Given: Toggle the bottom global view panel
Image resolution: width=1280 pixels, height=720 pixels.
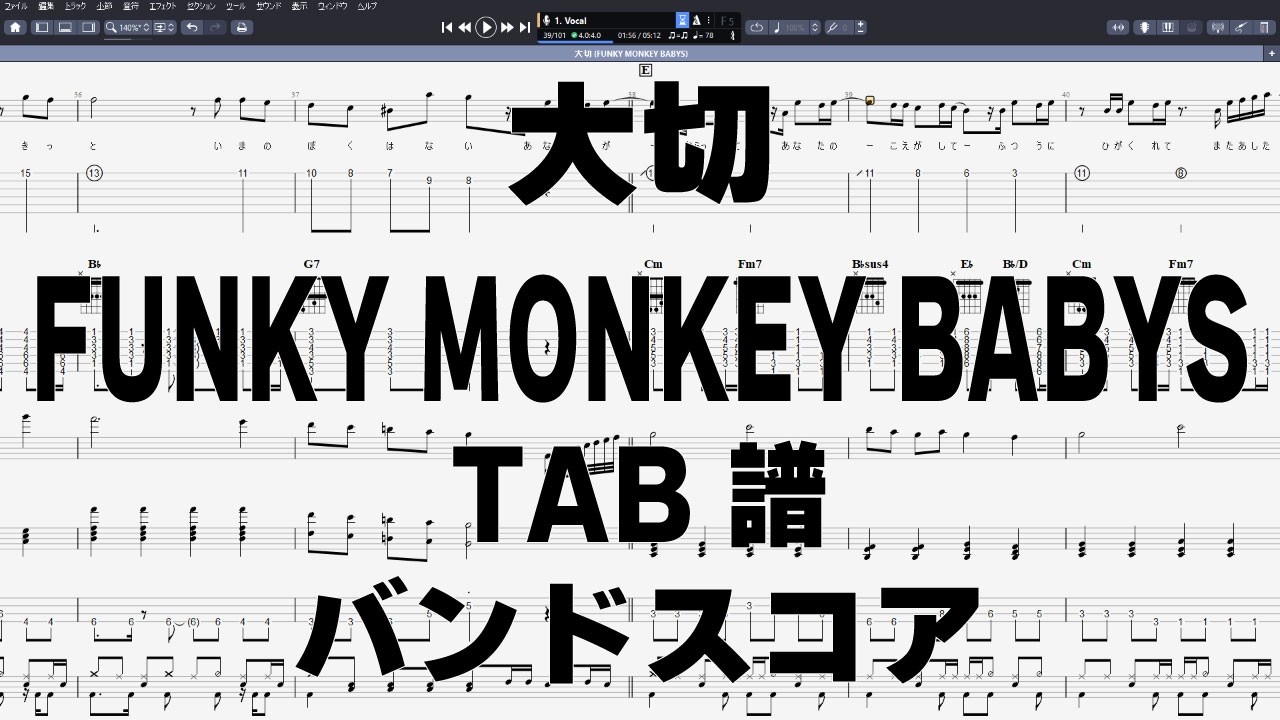Looking at the screenshot, I should tap(65, 27).
